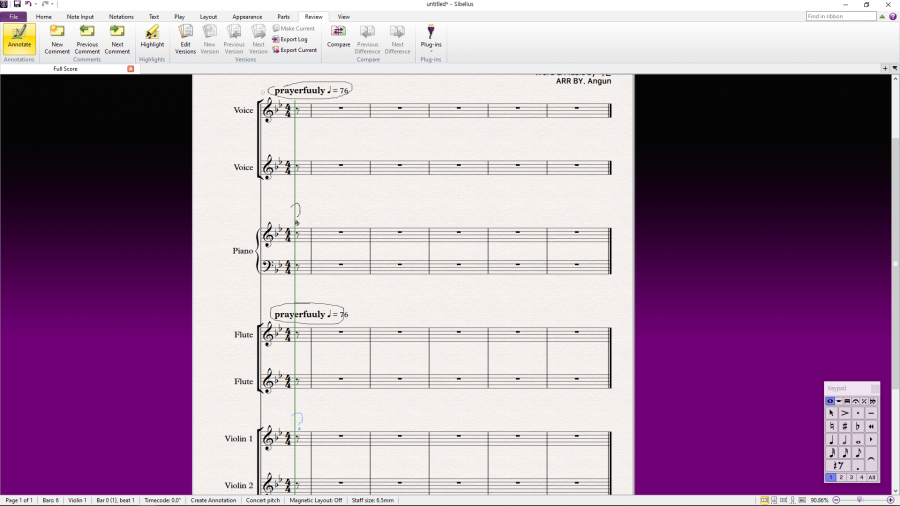Select the Full Score tab
Image resolution: width=900 pixels, height=506 pixels.
click(x=65, y=69)
